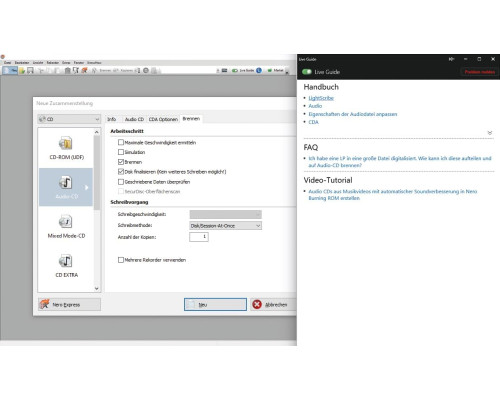This screenshot has height=400, width=500.
Task: Click the arrow beside Audio-CD entry
Action: [86, 187]
